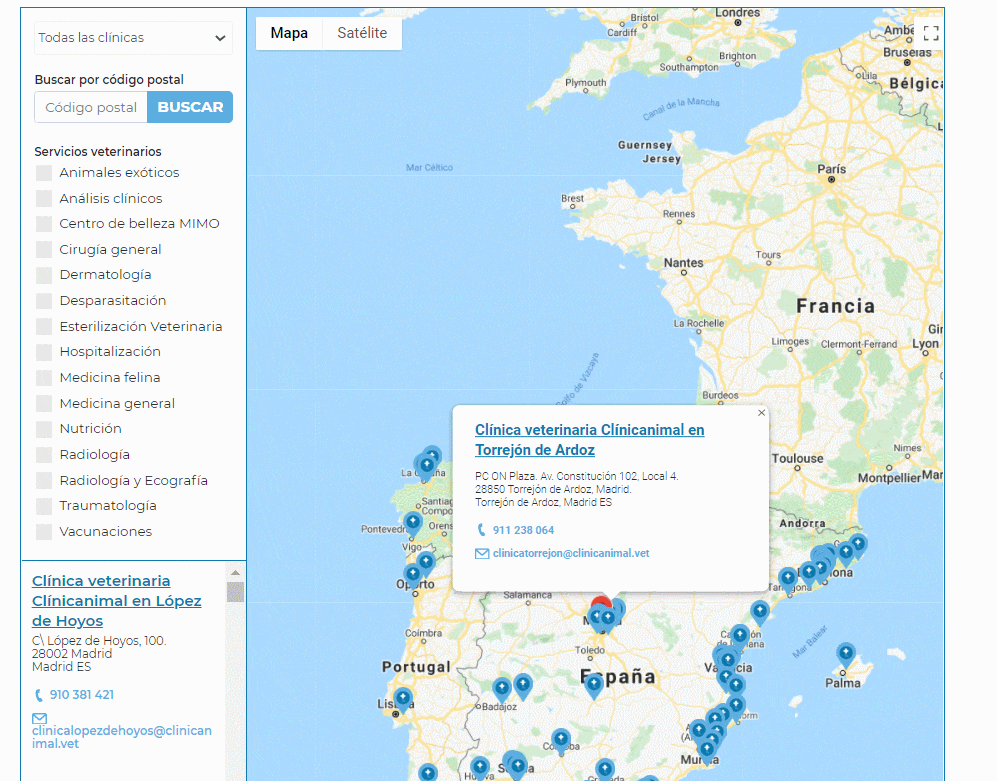
Task: Click the BUSCAR button
Action: 190,107
